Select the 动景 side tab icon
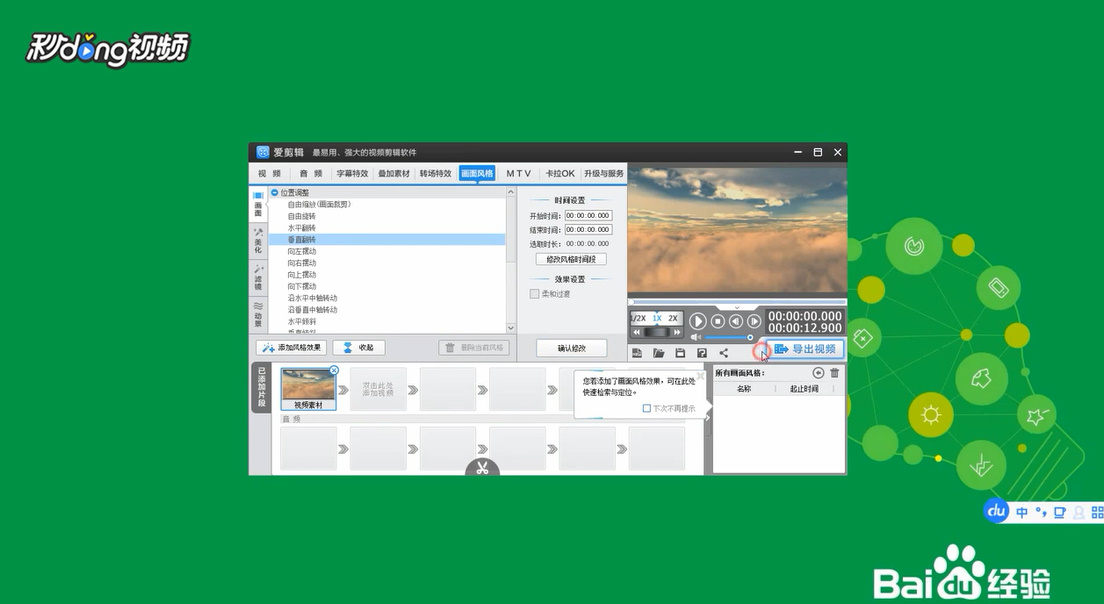Viewport: 1104px width, 604px height. pos(258,315)
